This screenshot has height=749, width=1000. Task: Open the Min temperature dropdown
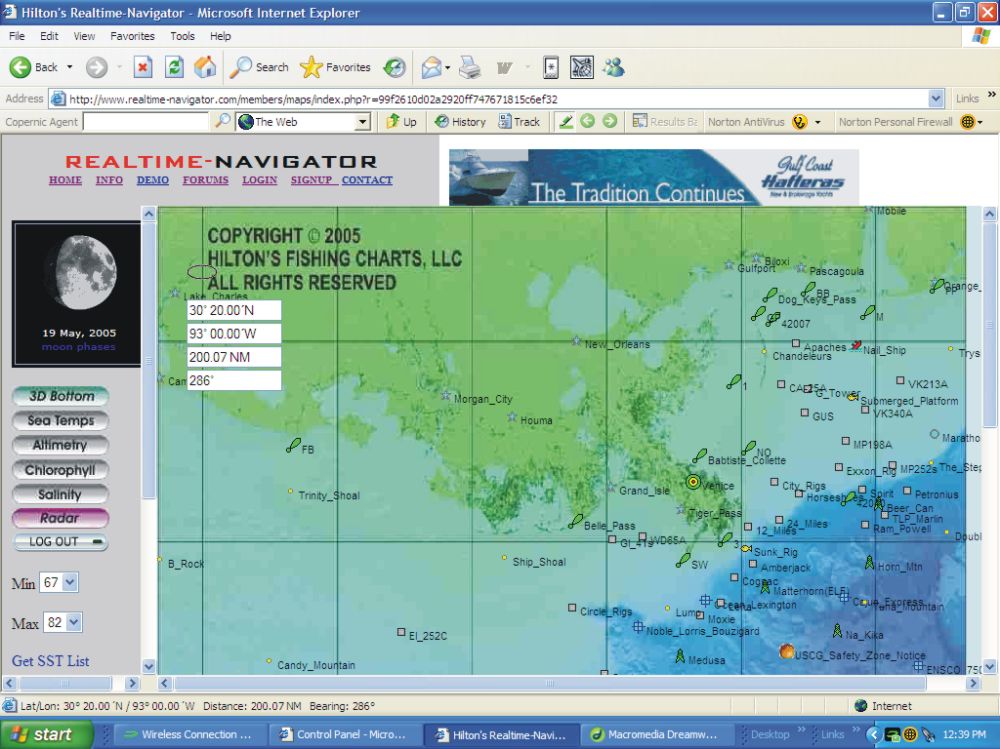(70, 583)
